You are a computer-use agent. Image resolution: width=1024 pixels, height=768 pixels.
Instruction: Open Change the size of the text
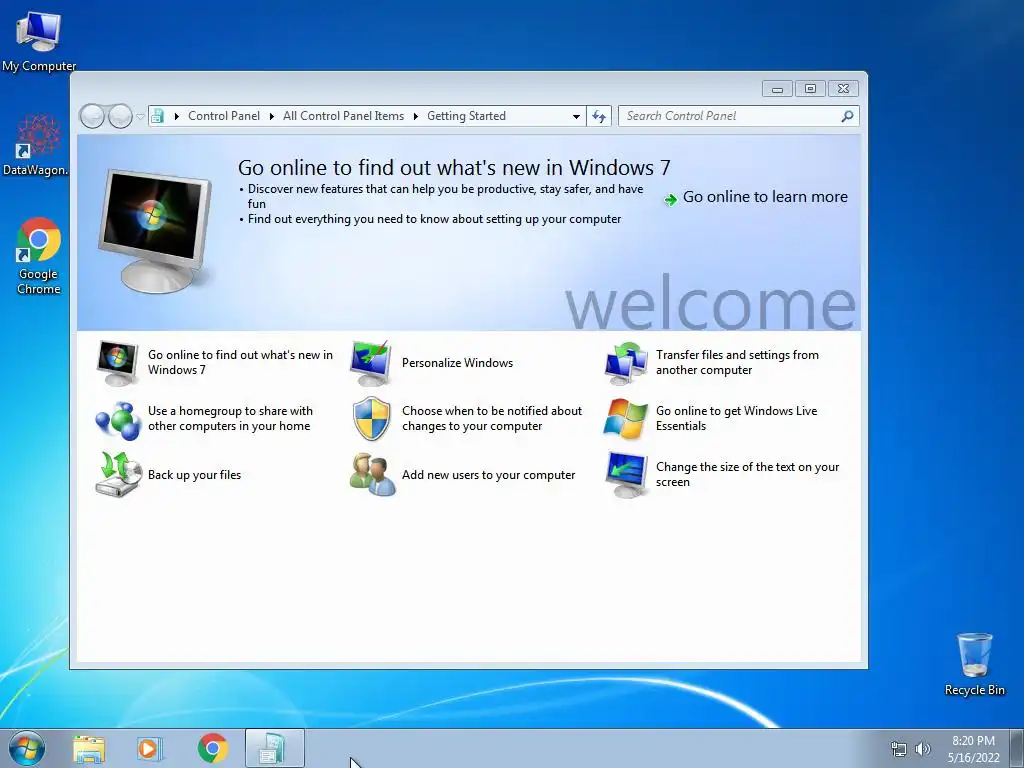(747, 475)
